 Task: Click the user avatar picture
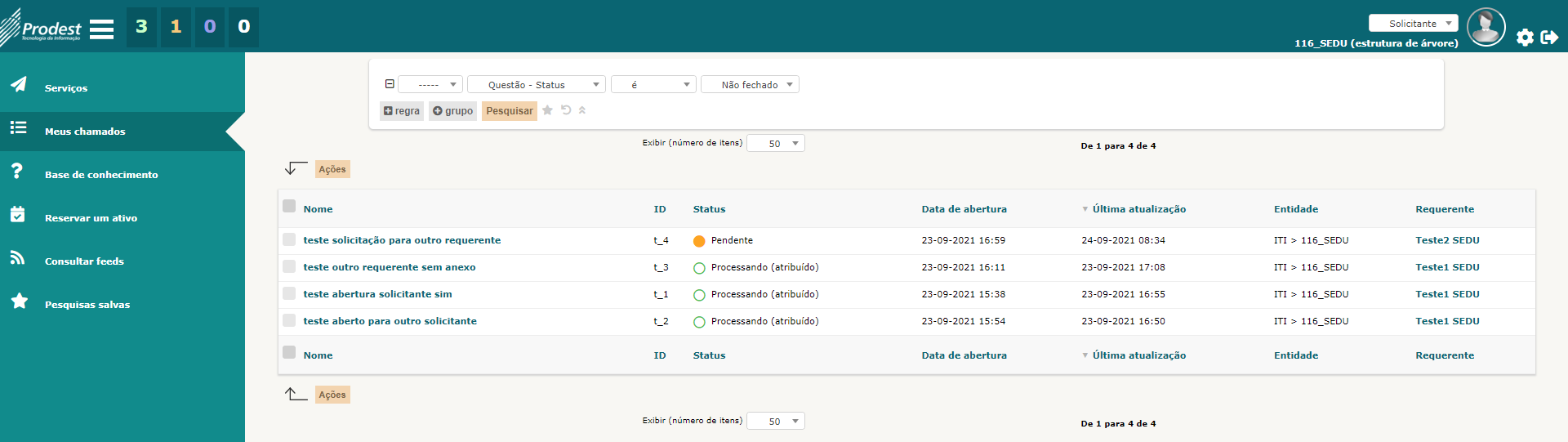[x=1486, y=27]
